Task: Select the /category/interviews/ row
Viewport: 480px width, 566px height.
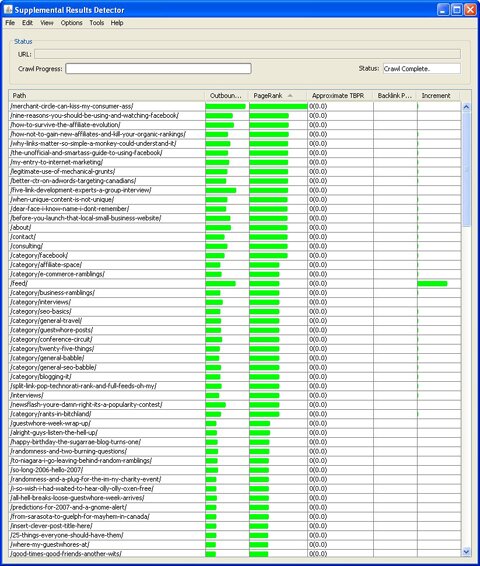Action: click(x=235, y=302)
